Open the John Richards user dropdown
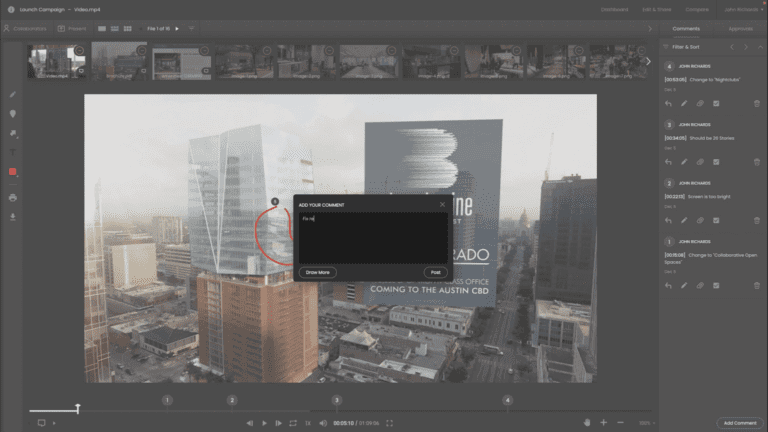Viewport: 768px width, 432px height. pos(741,9)
